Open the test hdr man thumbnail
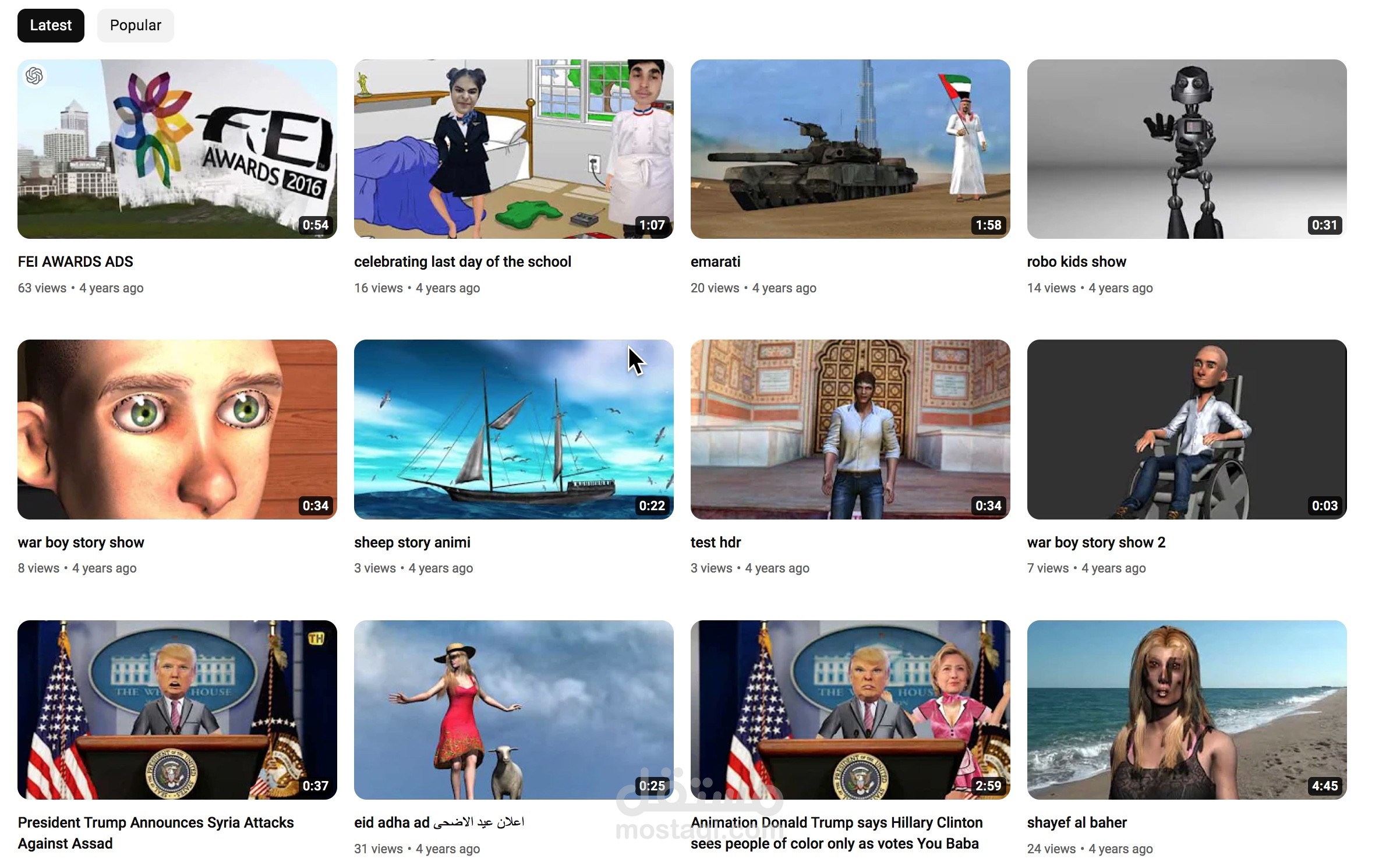 (850, 429)
